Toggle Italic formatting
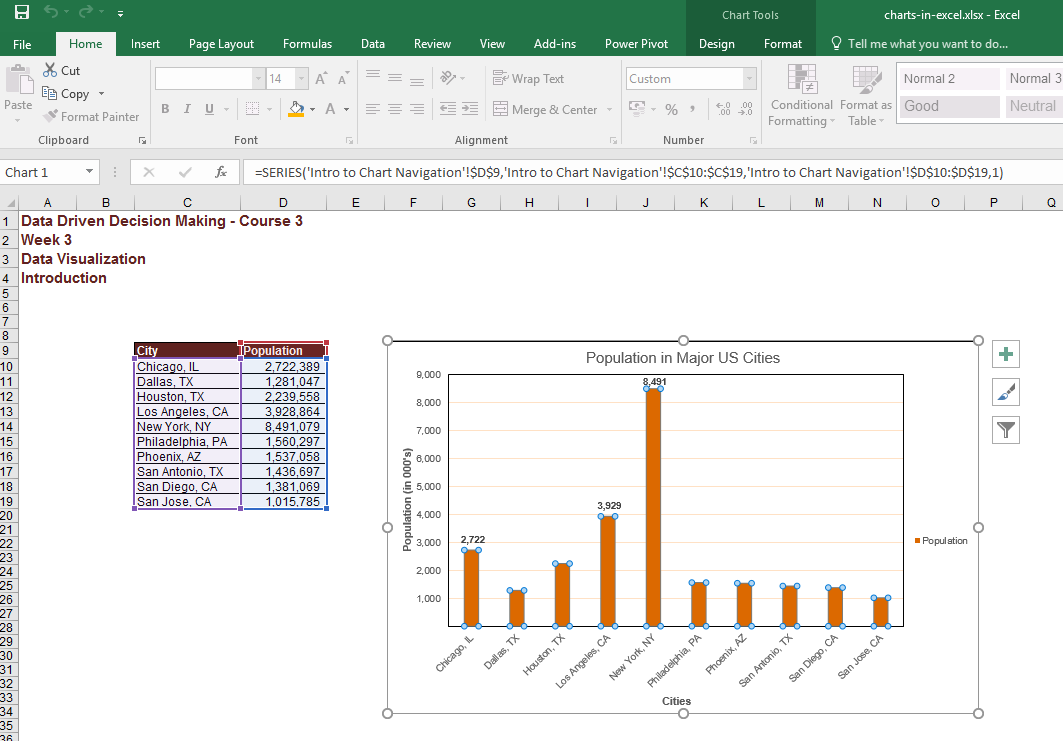This screenshot has height=741, width=1063. coord(187,109)
